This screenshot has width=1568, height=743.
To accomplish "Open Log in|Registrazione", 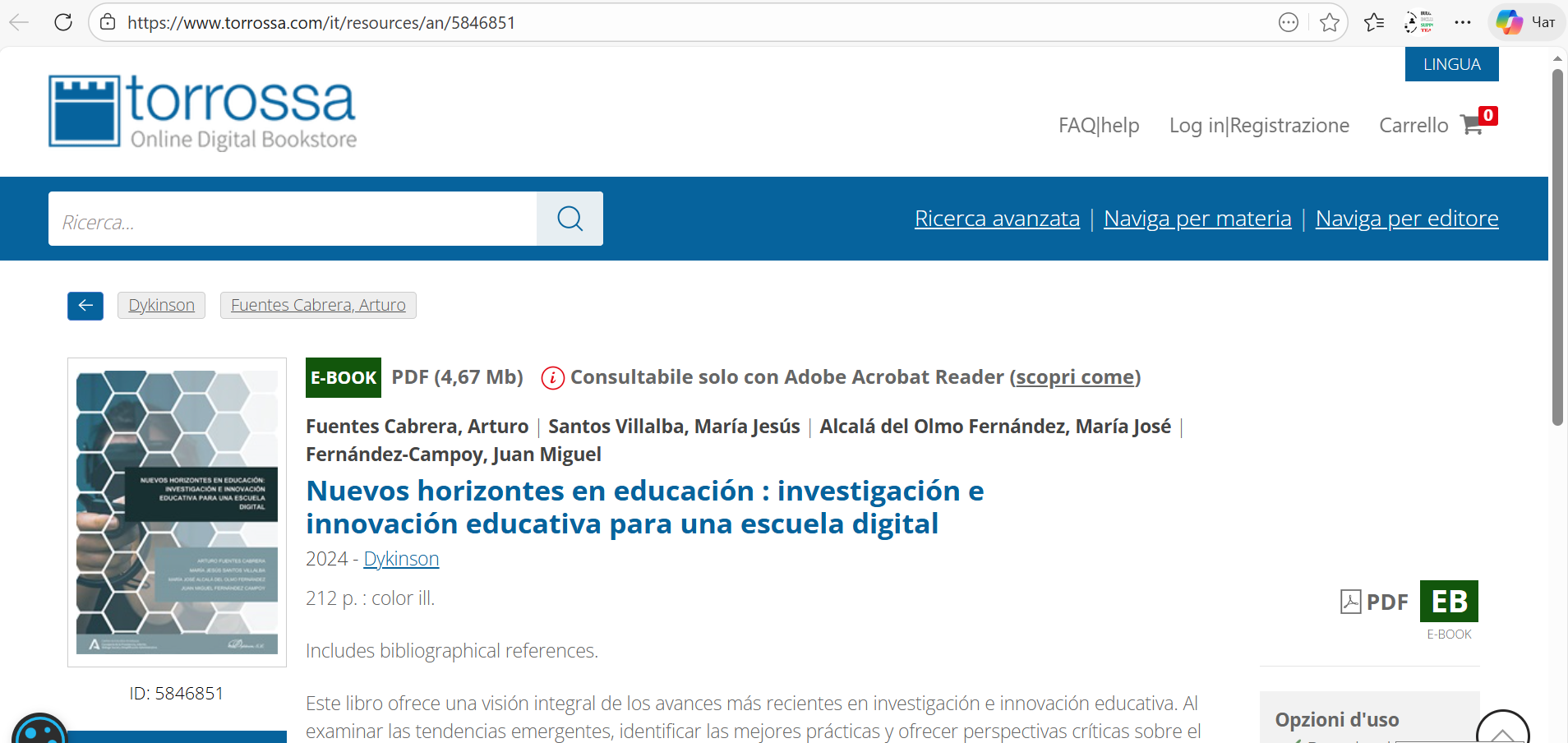I will click(1259, 125).
